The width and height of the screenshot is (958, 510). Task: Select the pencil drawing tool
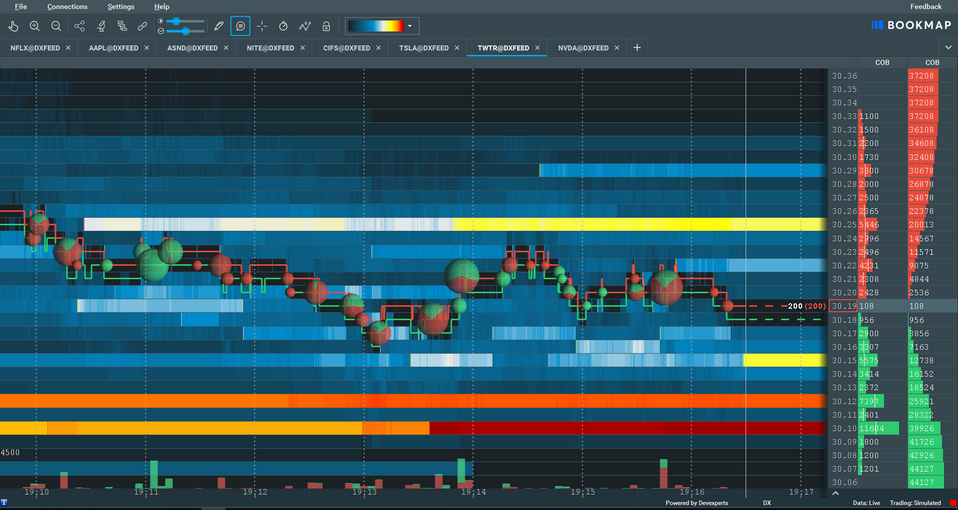tap(219, 25)
